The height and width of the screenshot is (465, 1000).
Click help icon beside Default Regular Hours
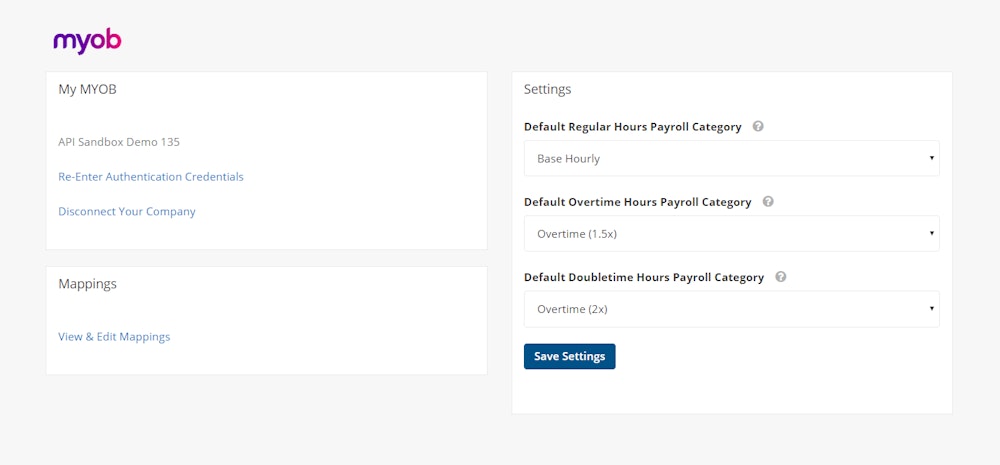[758, 127]
